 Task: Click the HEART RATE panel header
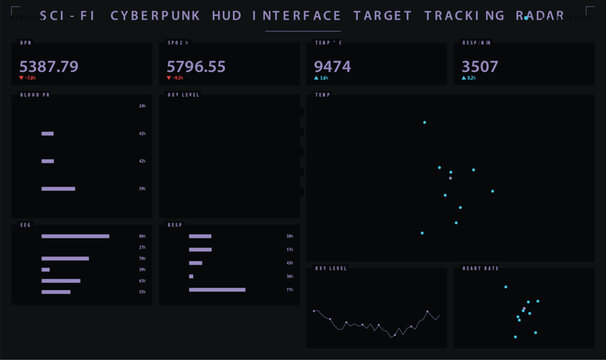tap(480, 268)
